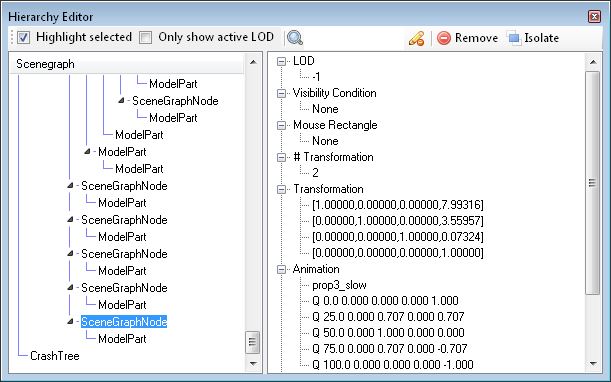Screen dimensions: 611x382
Task: Click properties panel scrollbar down arrow
Action: (593, 363)
